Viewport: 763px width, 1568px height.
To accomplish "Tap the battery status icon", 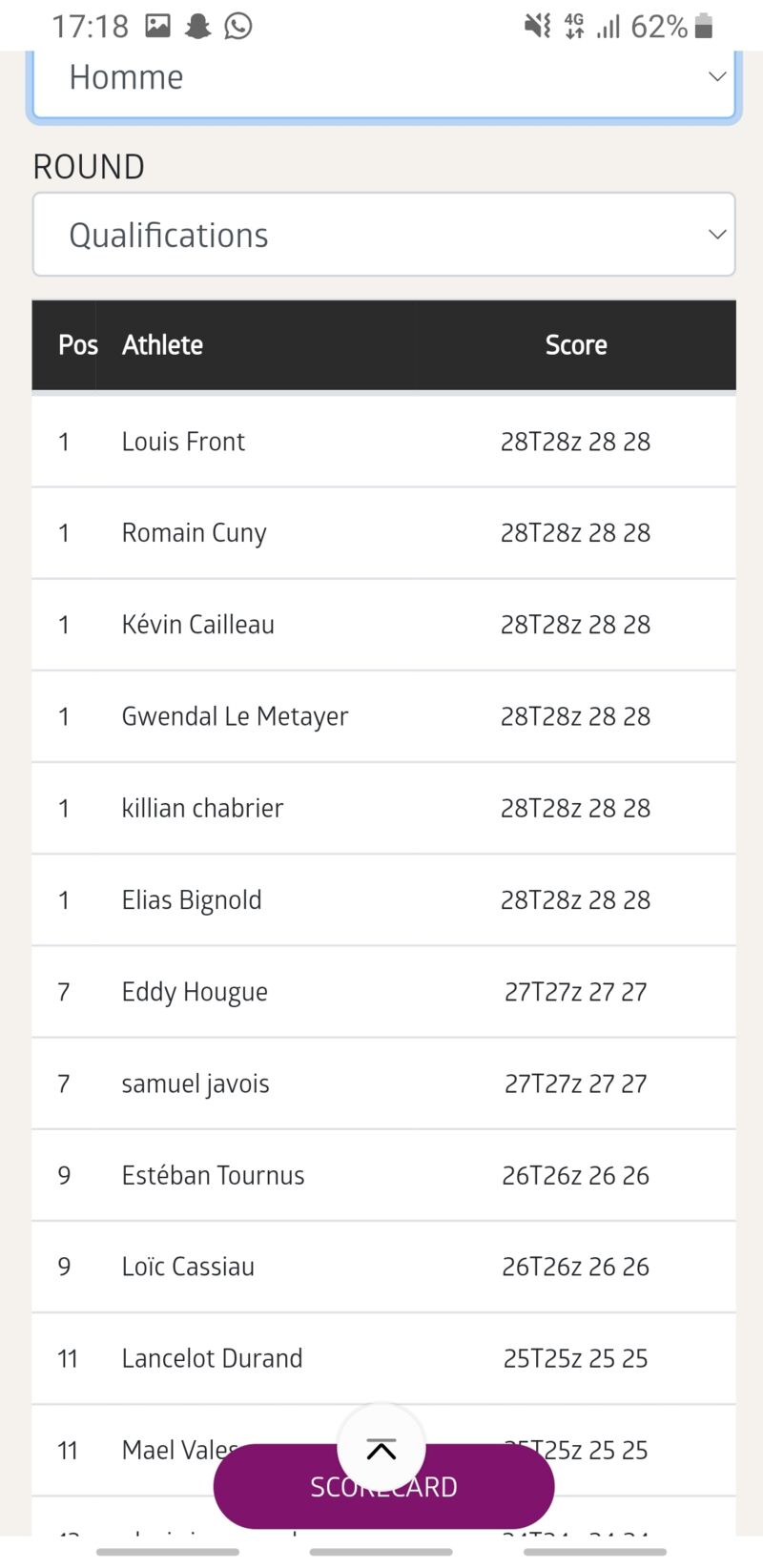I will [x=704, y=26].
